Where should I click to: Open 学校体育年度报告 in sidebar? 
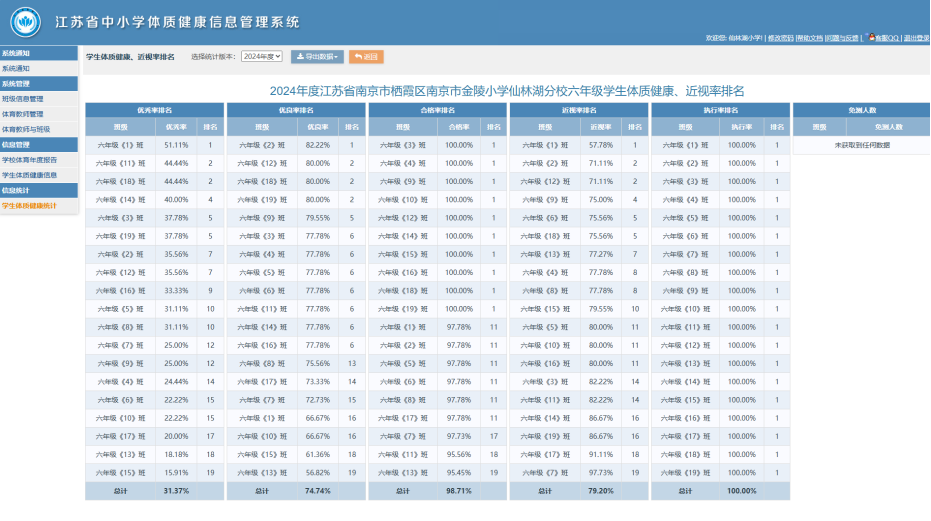39,160
